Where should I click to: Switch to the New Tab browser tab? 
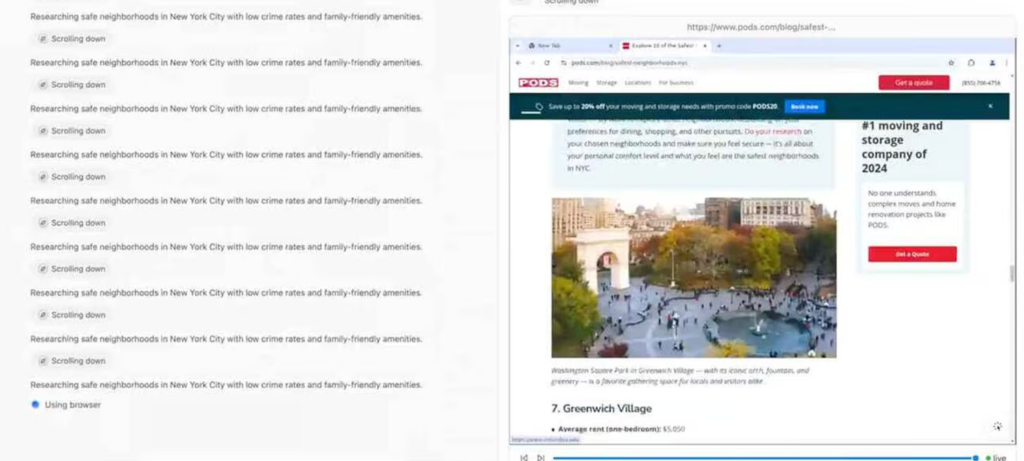point(571,46)
